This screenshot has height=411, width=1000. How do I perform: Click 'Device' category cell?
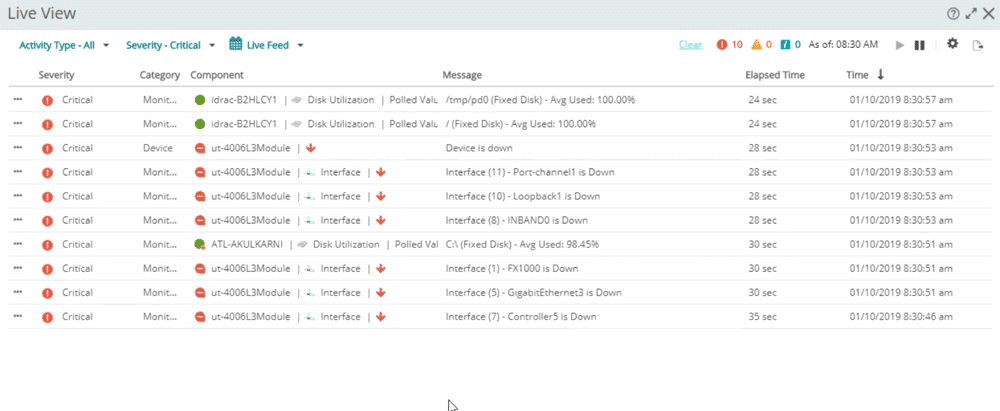tap(158, 148)
